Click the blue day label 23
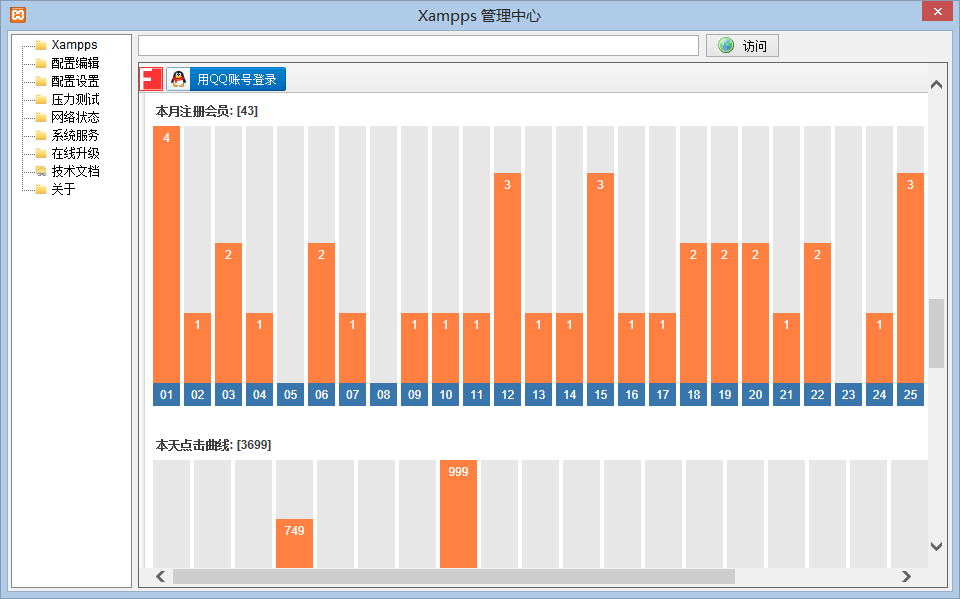This screenshot has width=960, height=599. (x=849, y=394)
